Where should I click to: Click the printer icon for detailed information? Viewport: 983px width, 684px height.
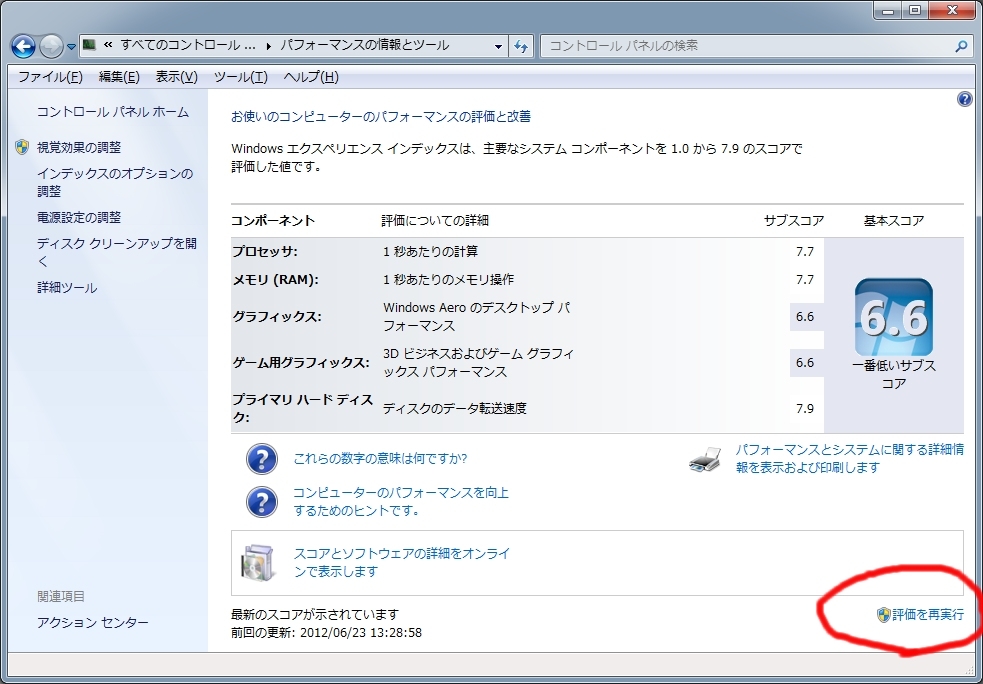(x=706, y=460)
